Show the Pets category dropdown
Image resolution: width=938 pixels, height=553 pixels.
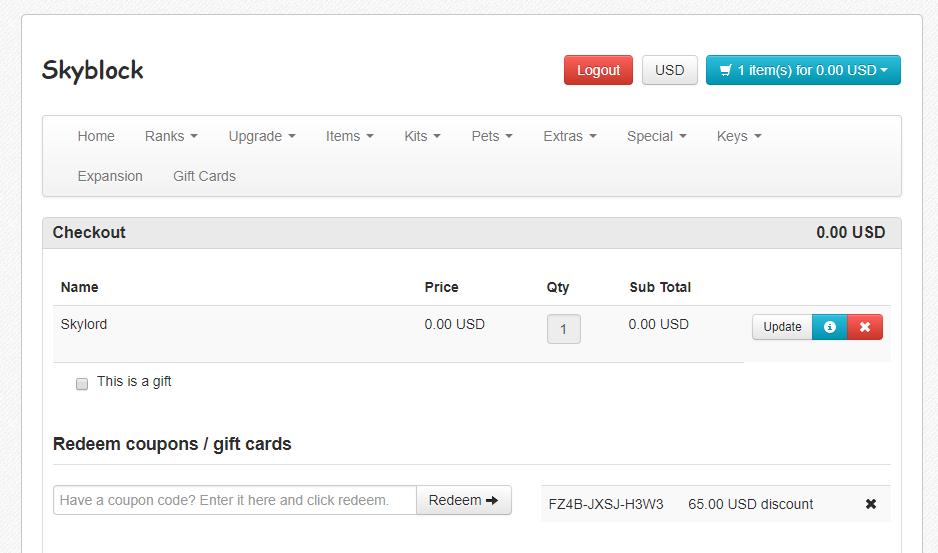(492, 136)
